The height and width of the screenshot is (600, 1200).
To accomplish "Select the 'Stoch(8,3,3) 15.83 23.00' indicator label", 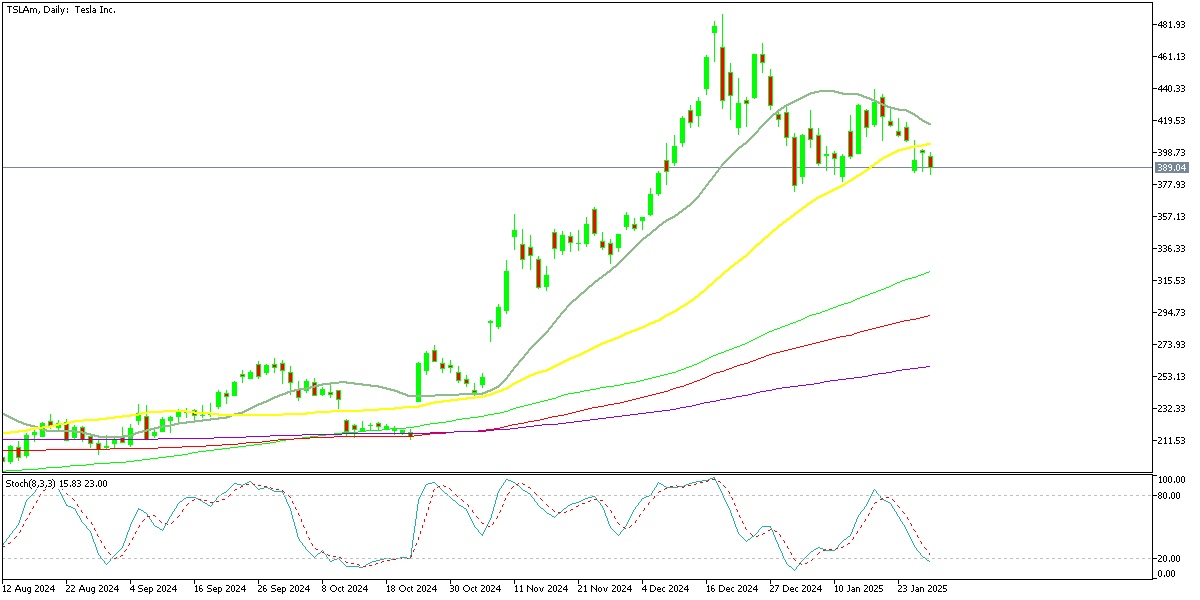I will tap(55, 484).
